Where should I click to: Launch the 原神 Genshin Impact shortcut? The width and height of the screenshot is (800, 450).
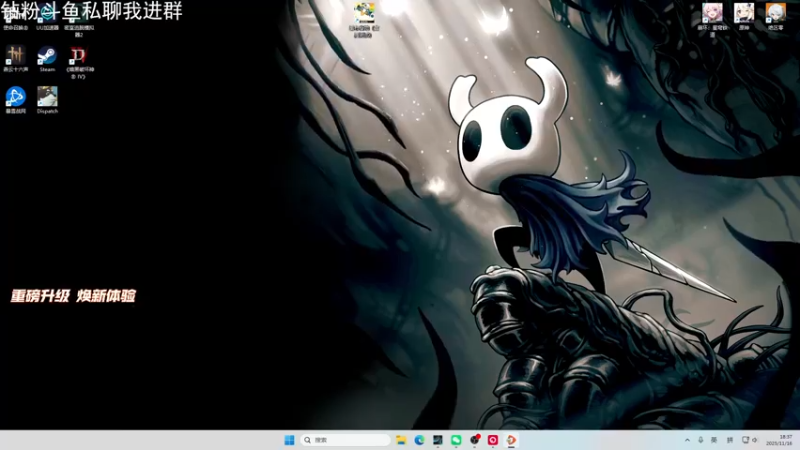click(744, 16)
